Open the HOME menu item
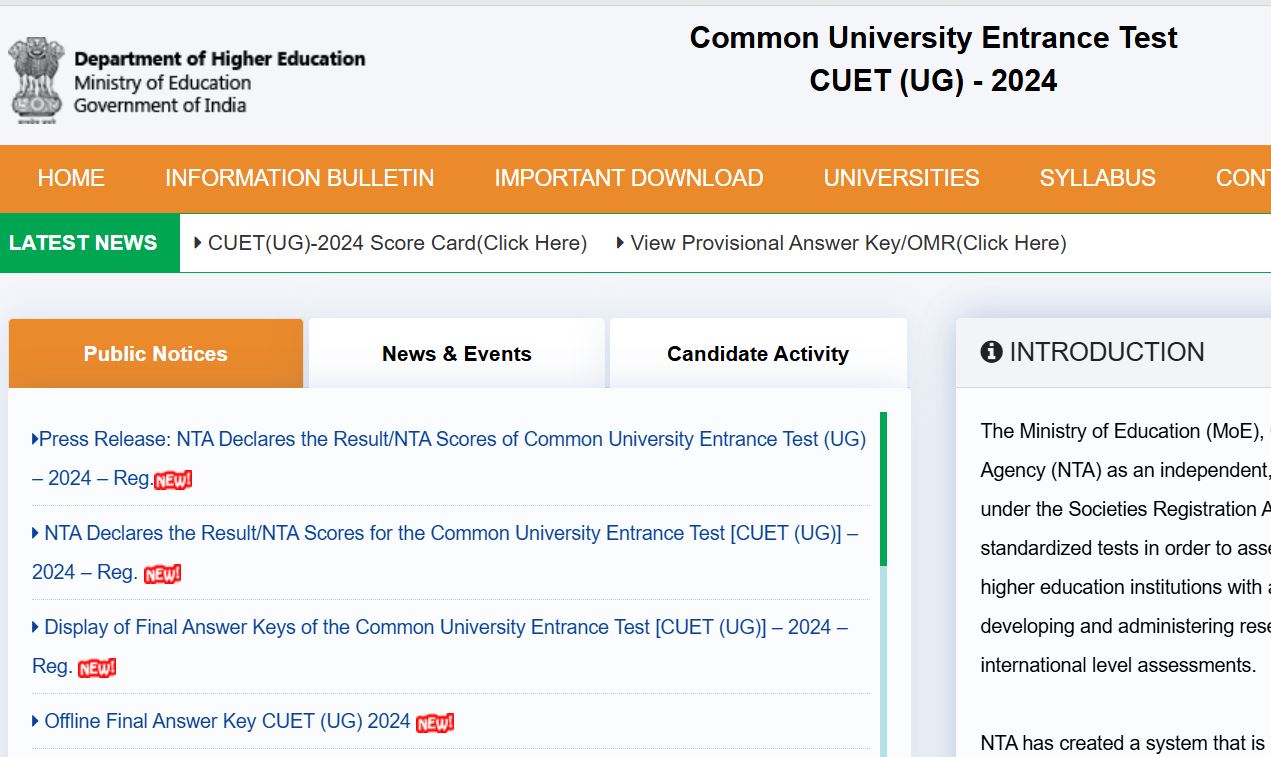 [x=71, y=178]
